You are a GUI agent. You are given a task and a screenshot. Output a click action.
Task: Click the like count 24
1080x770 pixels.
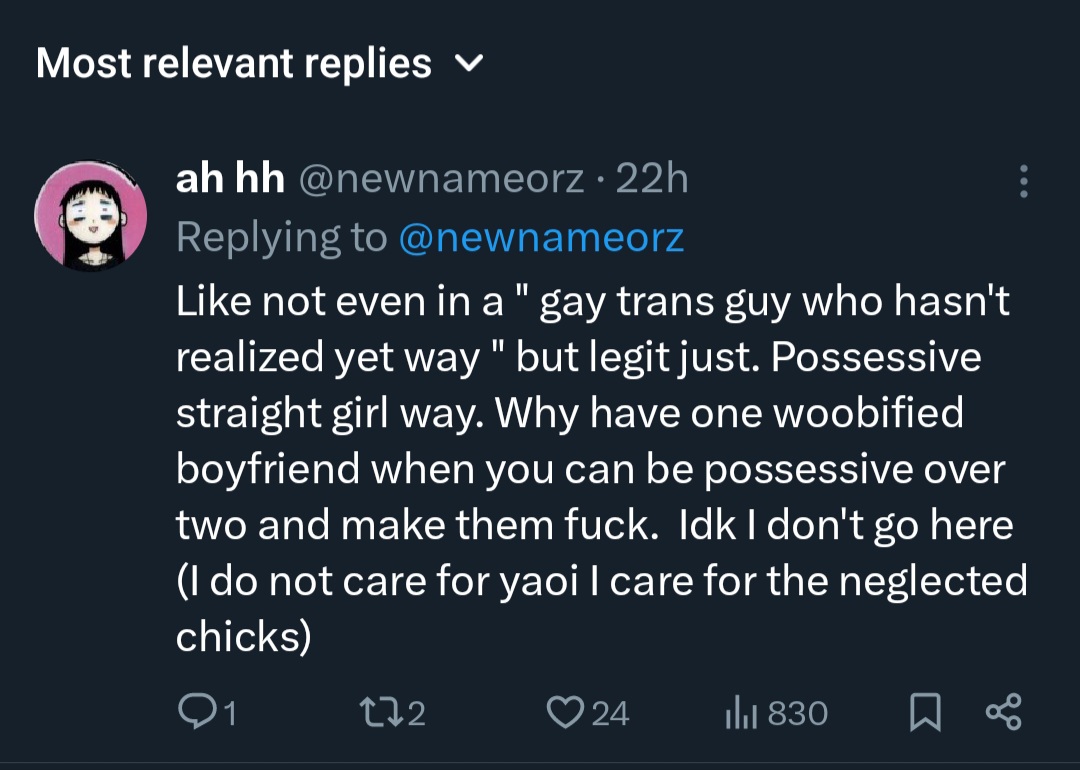coord(609,713)
